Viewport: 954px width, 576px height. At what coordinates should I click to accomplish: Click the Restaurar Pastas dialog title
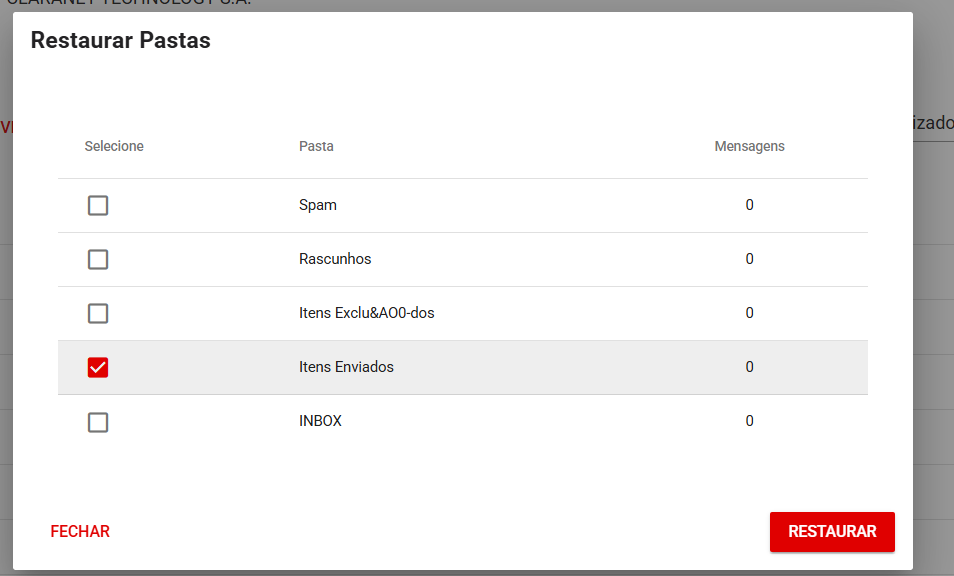click(x=120, y=41)
